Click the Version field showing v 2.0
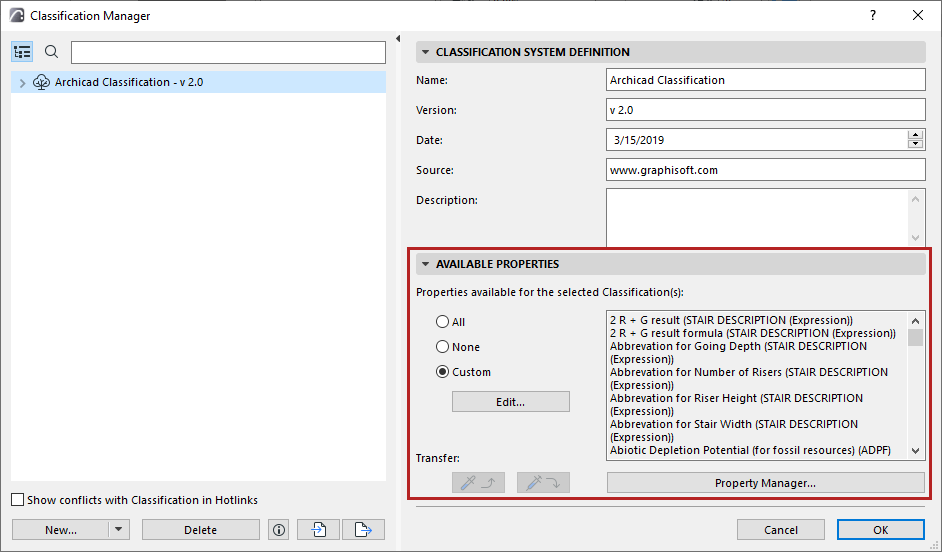Viewport: 942px width, 552px height. point(765,110)
